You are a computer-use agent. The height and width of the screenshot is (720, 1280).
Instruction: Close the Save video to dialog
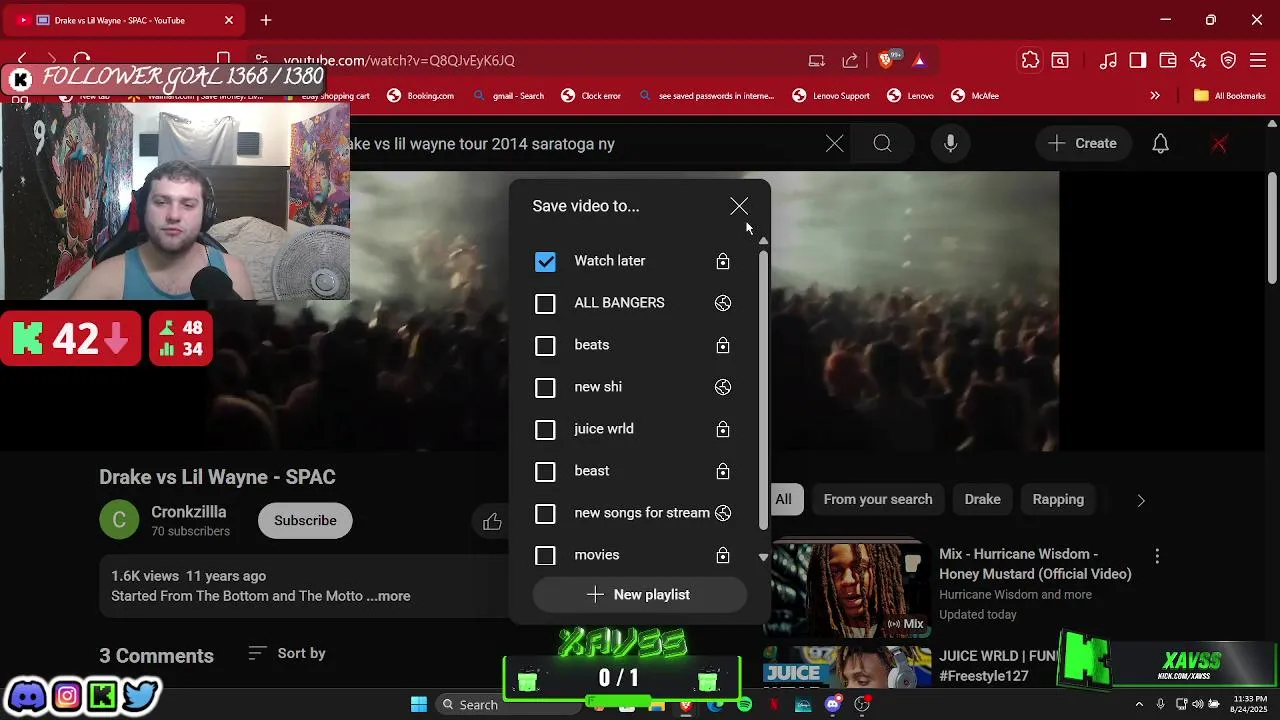(739, 206)
